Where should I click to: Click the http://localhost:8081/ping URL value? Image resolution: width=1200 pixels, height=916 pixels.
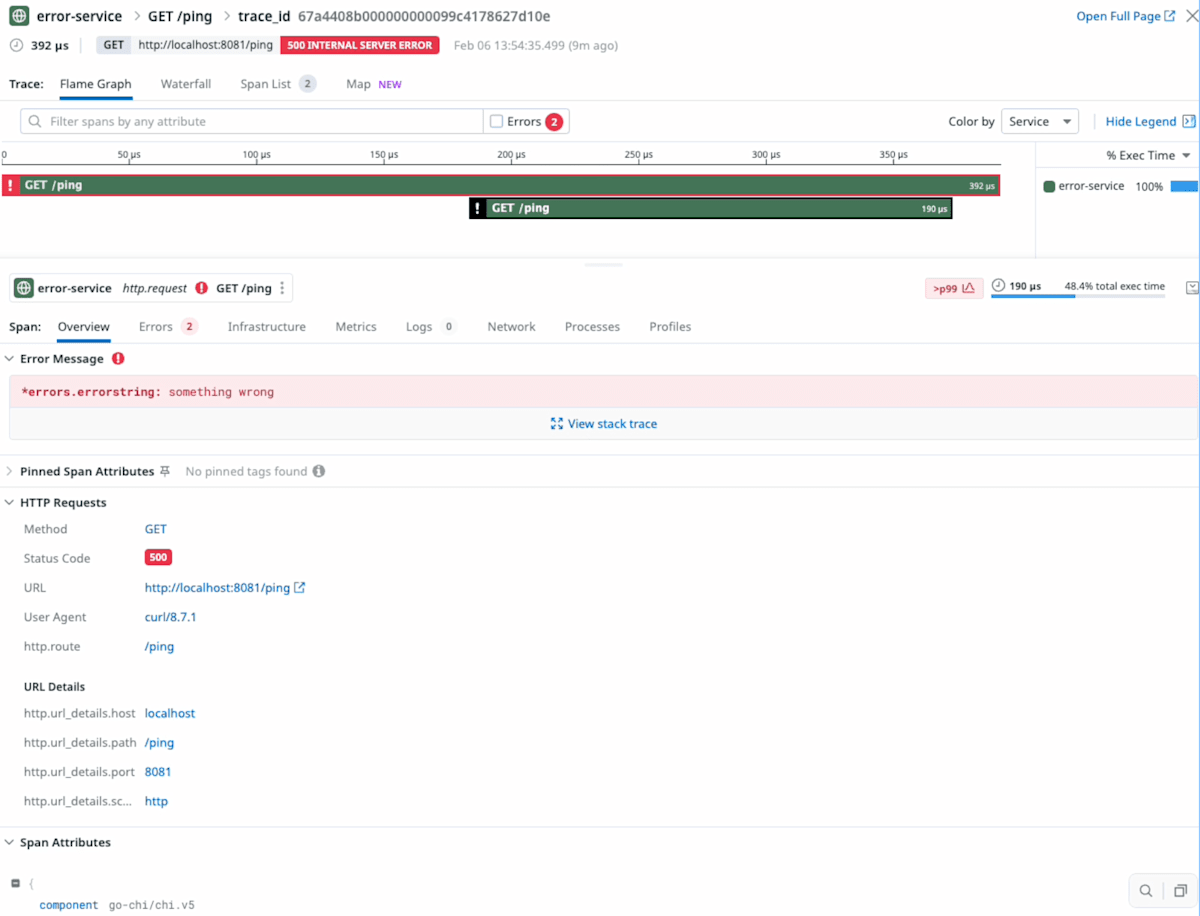(x=217, y=588)
